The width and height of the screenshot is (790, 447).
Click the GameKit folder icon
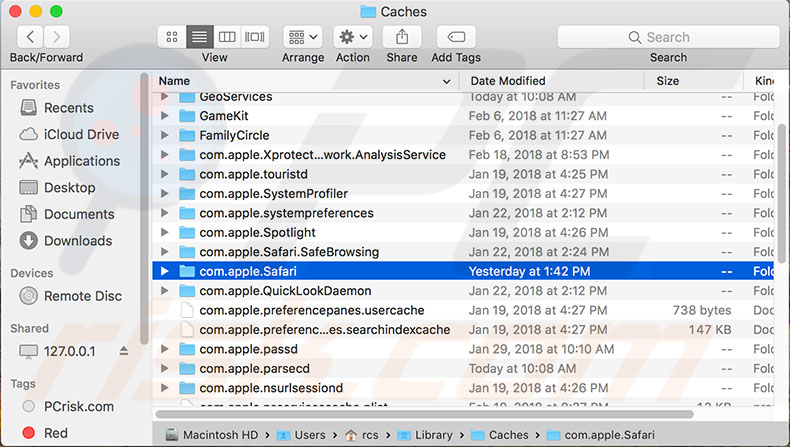pyautogui.click(x=187, y=116)
